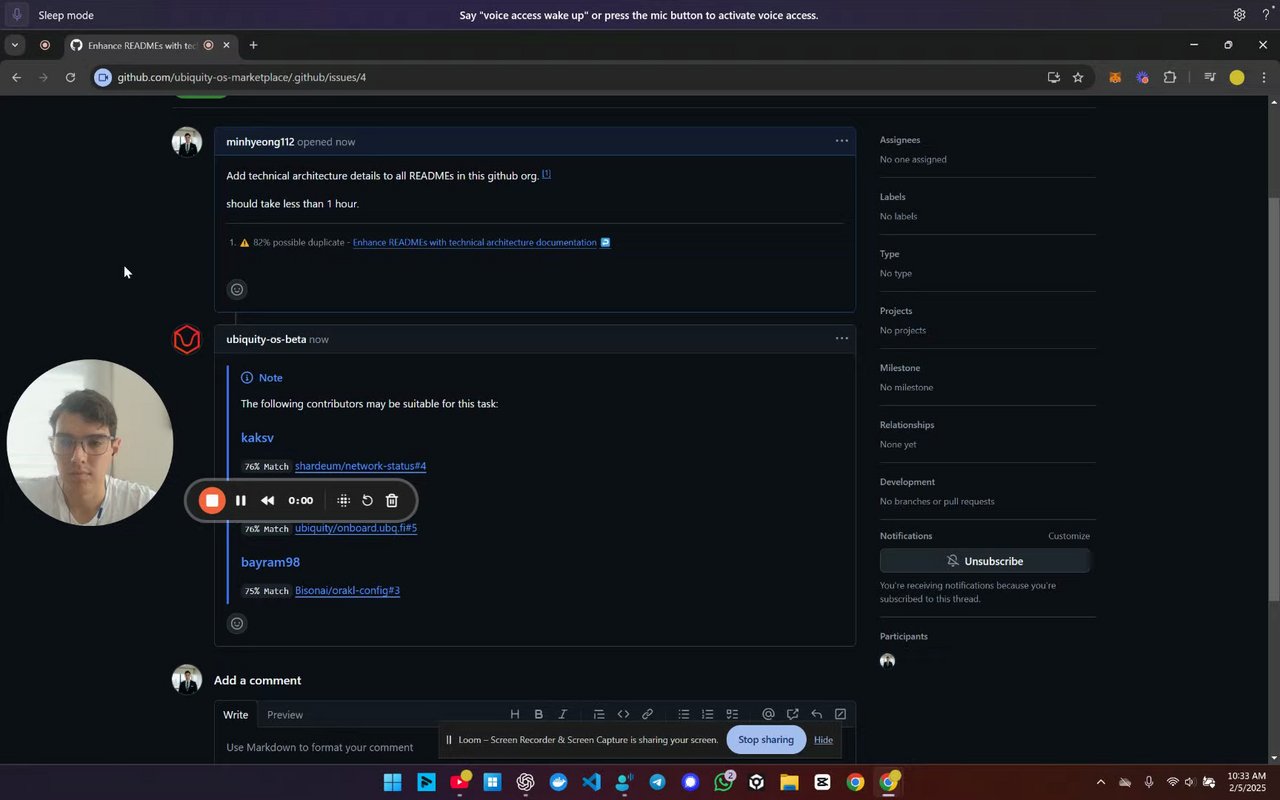Viewport: 1280px width, 800px height.
Task: Open the Windows Start menu
Action: [x=393, y=782]
